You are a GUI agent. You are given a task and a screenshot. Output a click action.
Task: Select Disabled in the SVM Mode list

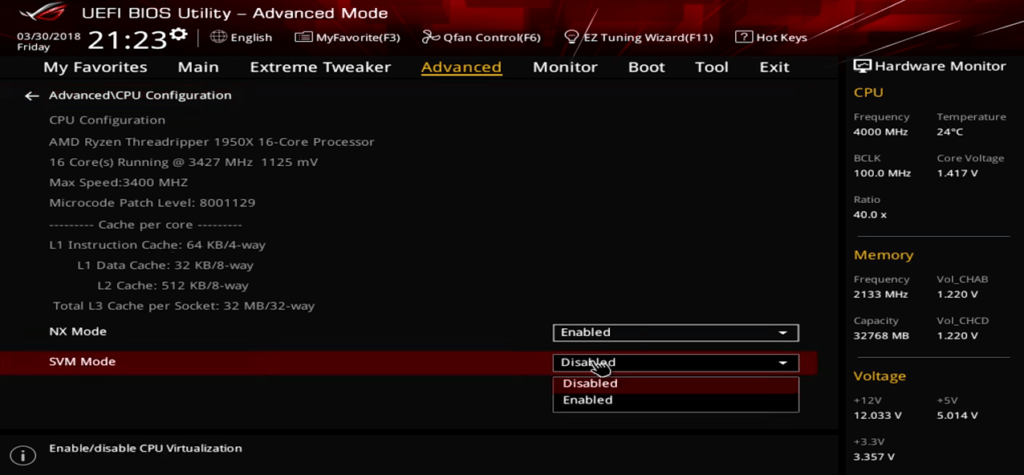(590, 384)
